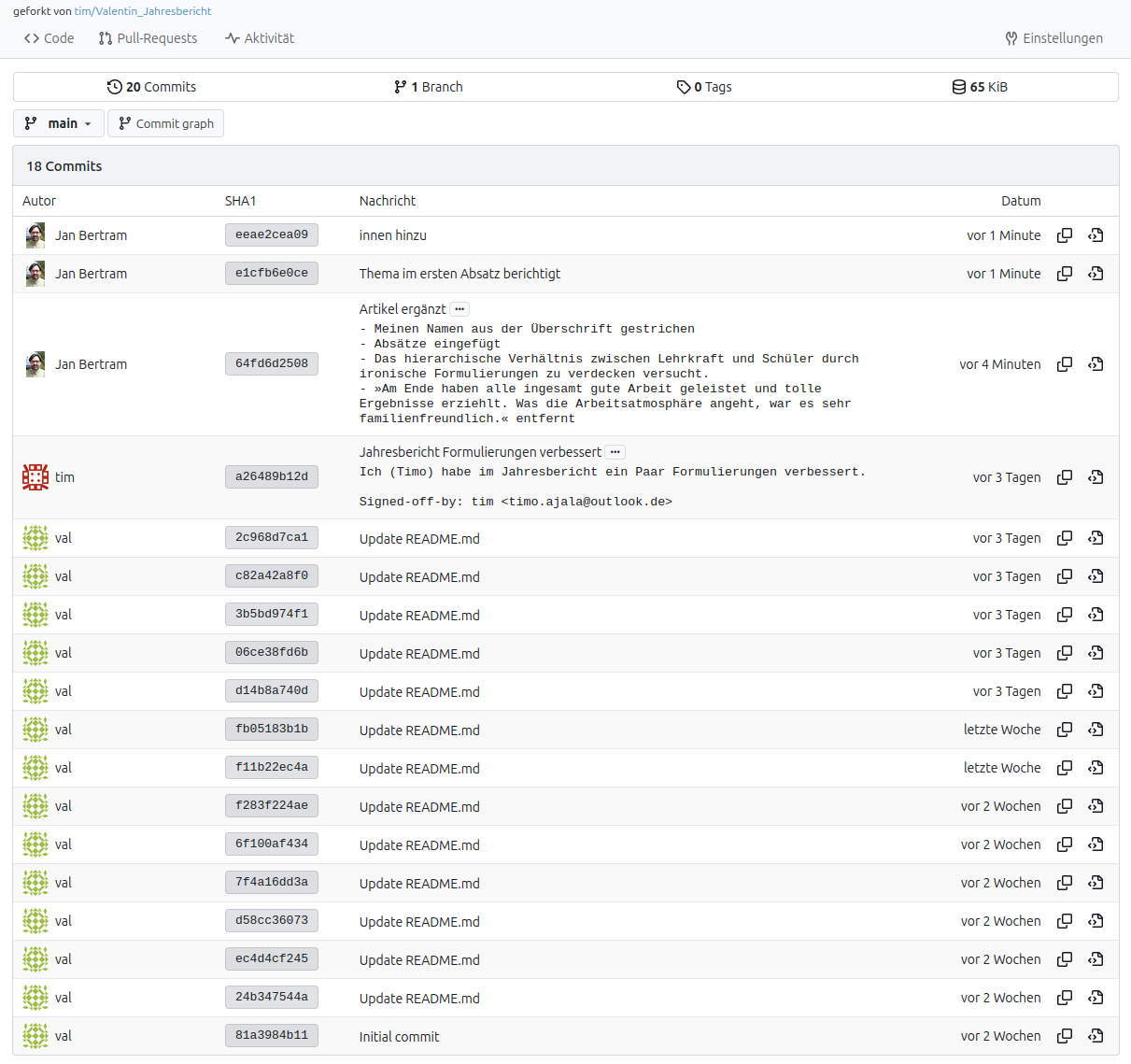Open the main branch dropdown
The image size is (1131, 1064).
point(59,123)
